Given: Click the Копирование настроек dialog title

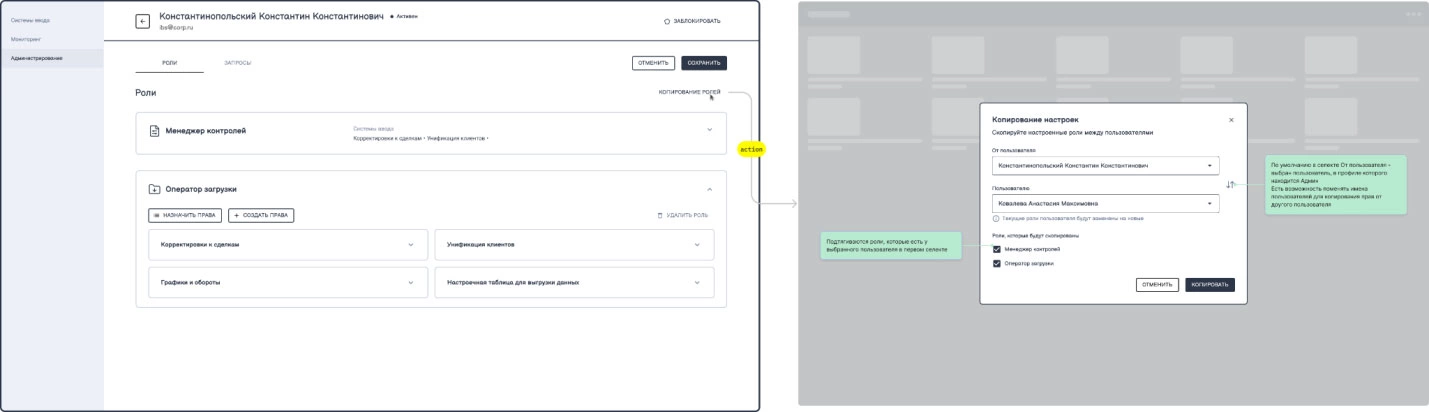Looking at the screenshot, I should point(1035,120).
